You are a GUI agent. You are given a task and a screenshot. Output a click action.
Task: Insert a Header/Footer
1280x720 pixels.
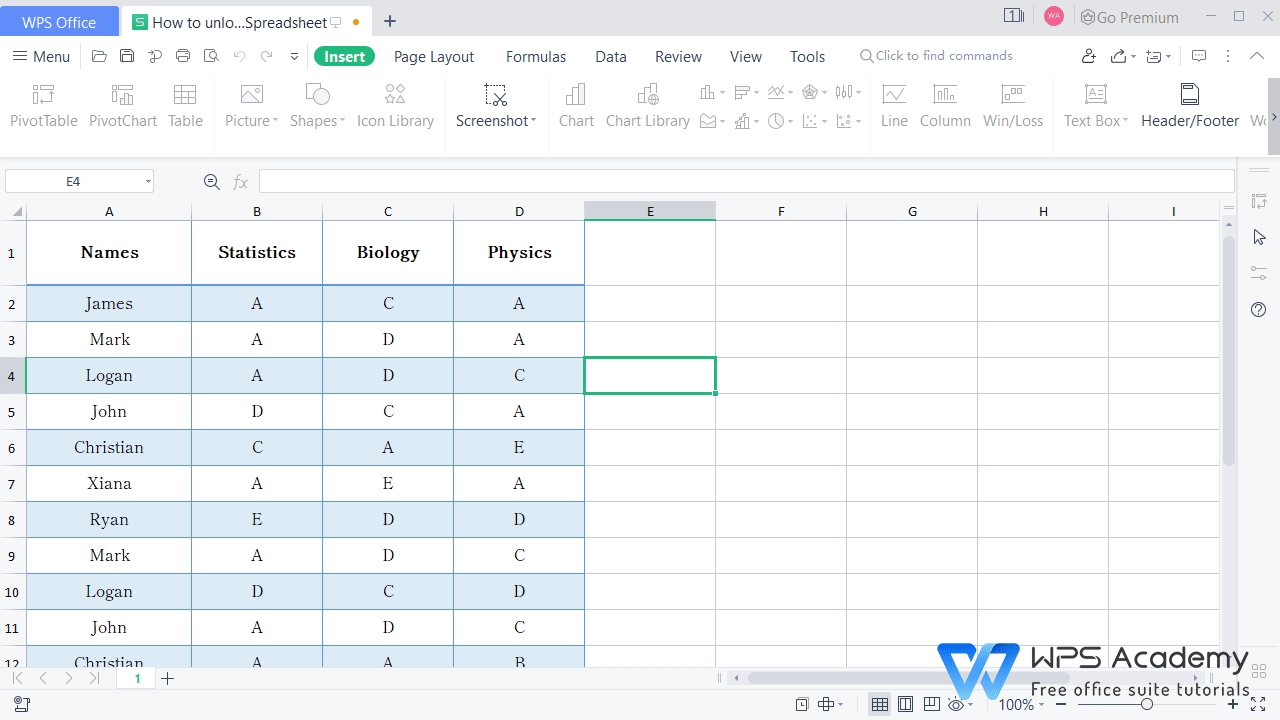(1189, 104)
